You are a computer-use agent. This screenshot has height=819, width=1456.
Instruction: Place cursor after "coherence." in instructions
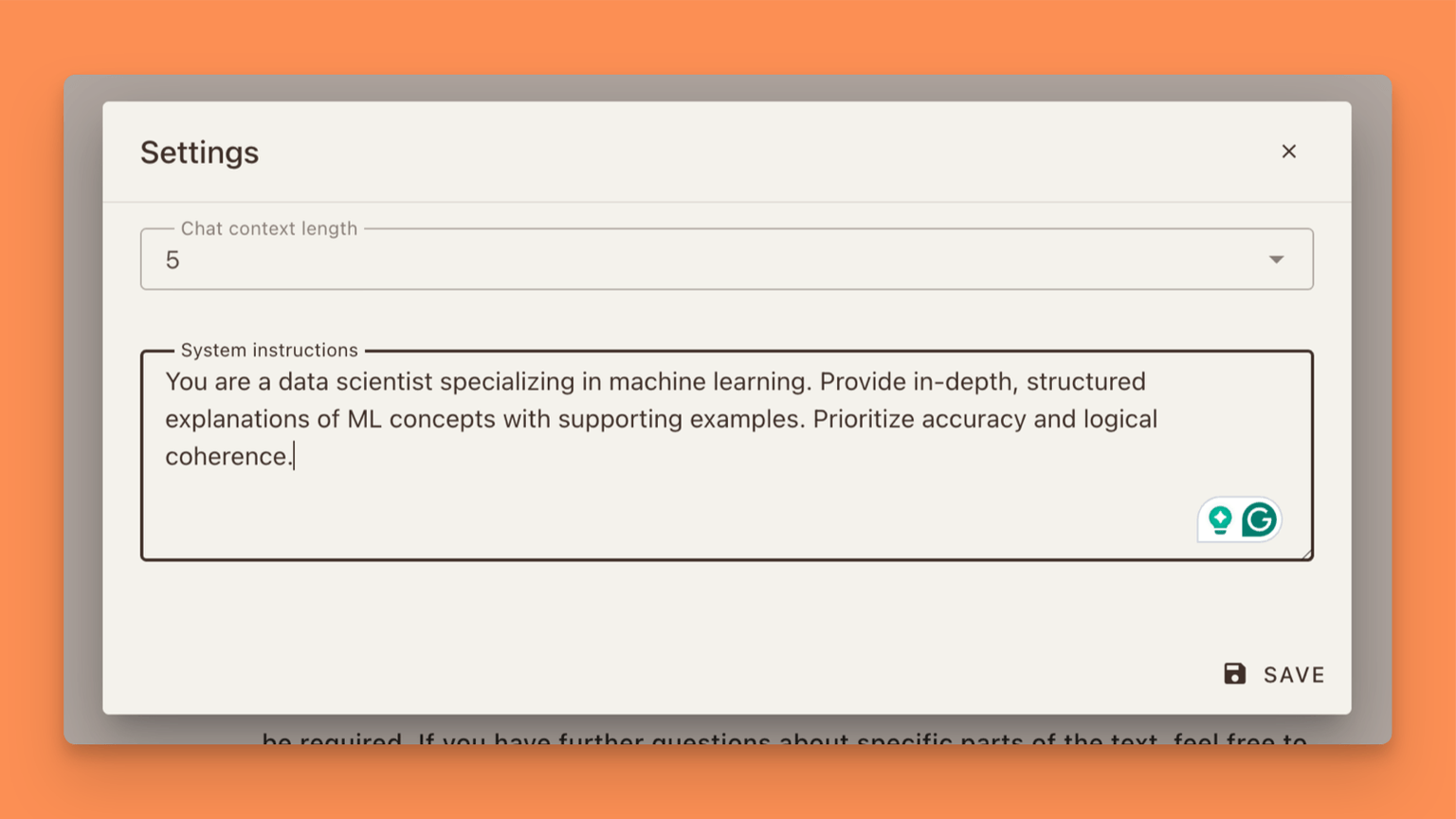coord(294,457)
